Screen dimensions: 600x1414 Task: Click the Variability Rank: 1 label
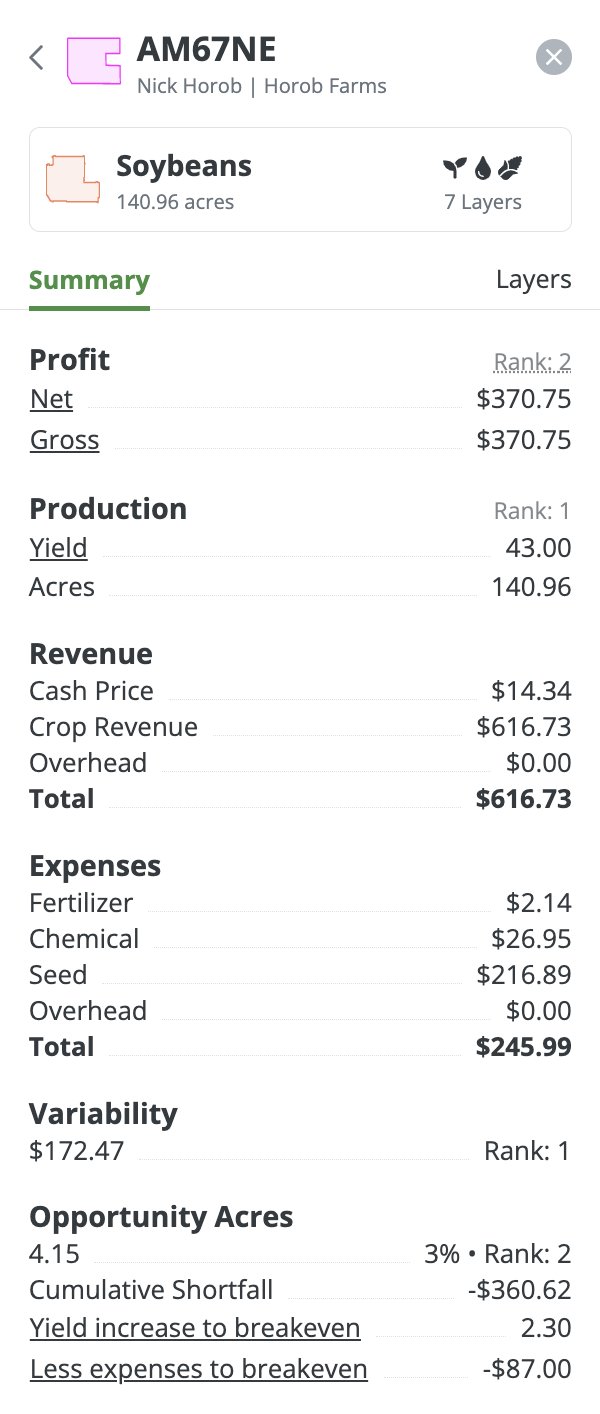527,1151
